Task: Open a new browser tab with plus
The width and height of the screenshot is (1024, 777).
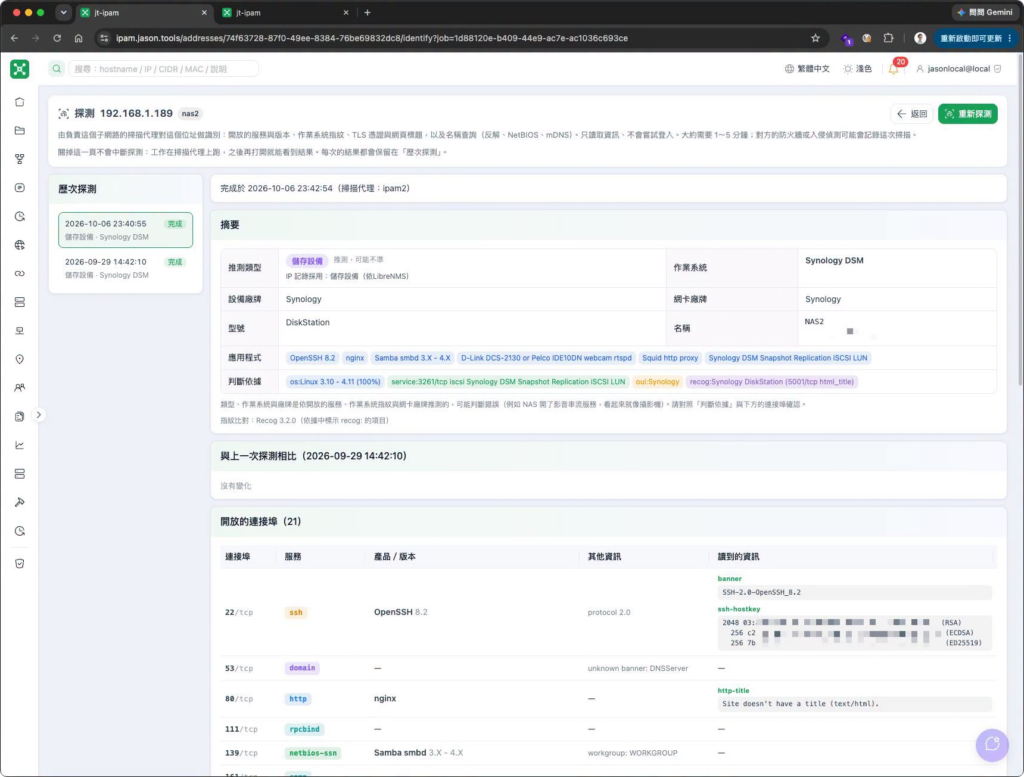Action: [x=368, y=12]
